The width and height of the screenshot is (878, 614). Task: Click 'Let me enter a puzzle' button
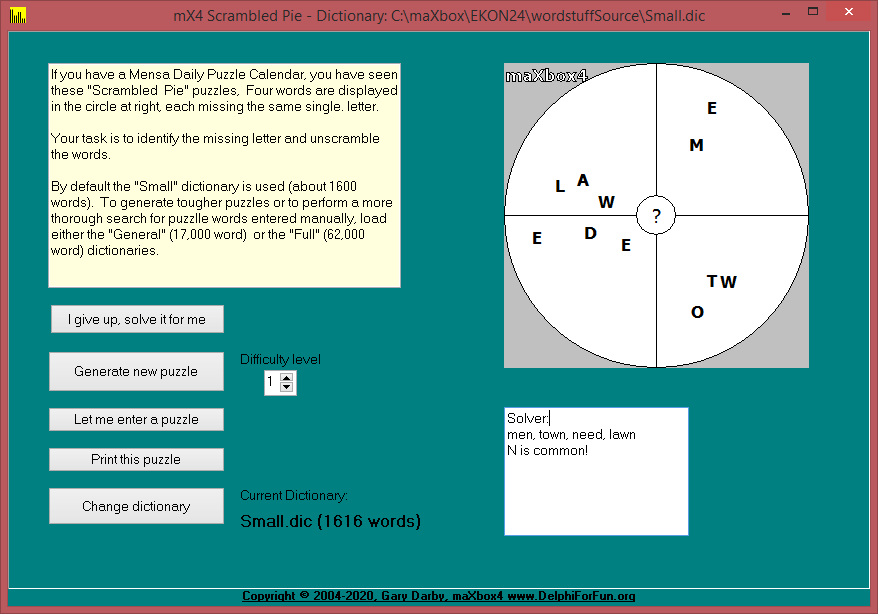(x=136, y=419)
